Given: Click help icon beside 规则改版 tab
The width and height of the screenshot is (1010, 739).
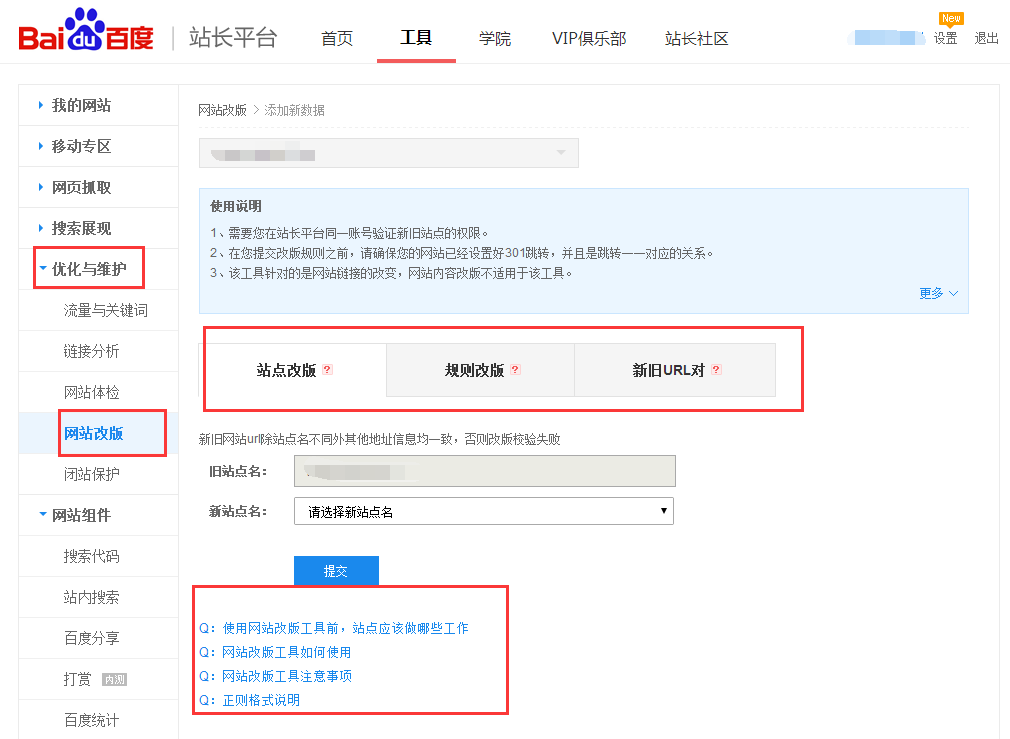Looking at the screenshot, I should 515,370.
